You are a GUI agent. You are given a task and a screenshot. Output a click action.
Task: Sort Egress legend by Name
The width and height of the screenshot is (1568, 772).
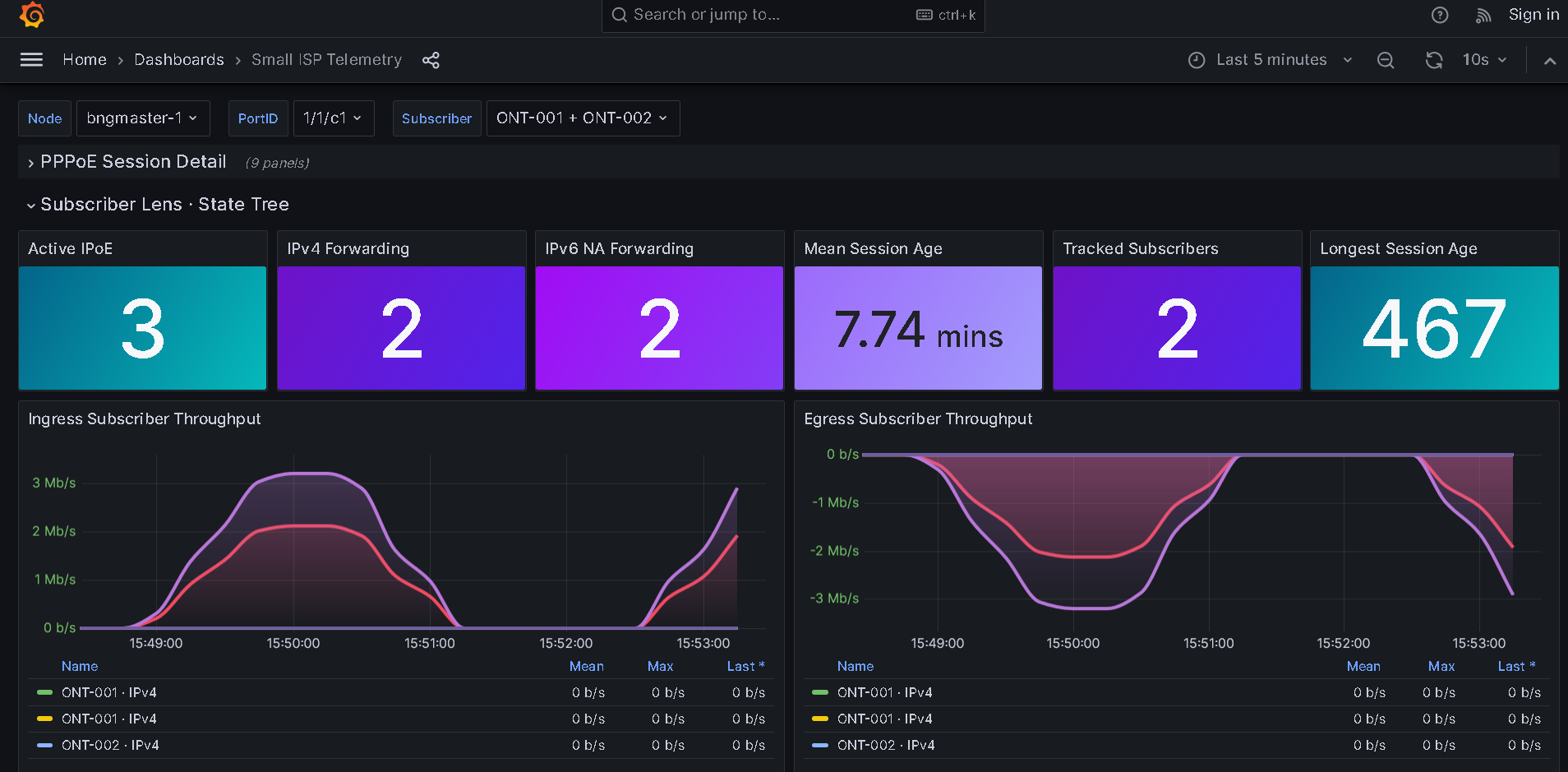[x=855, y=666]
